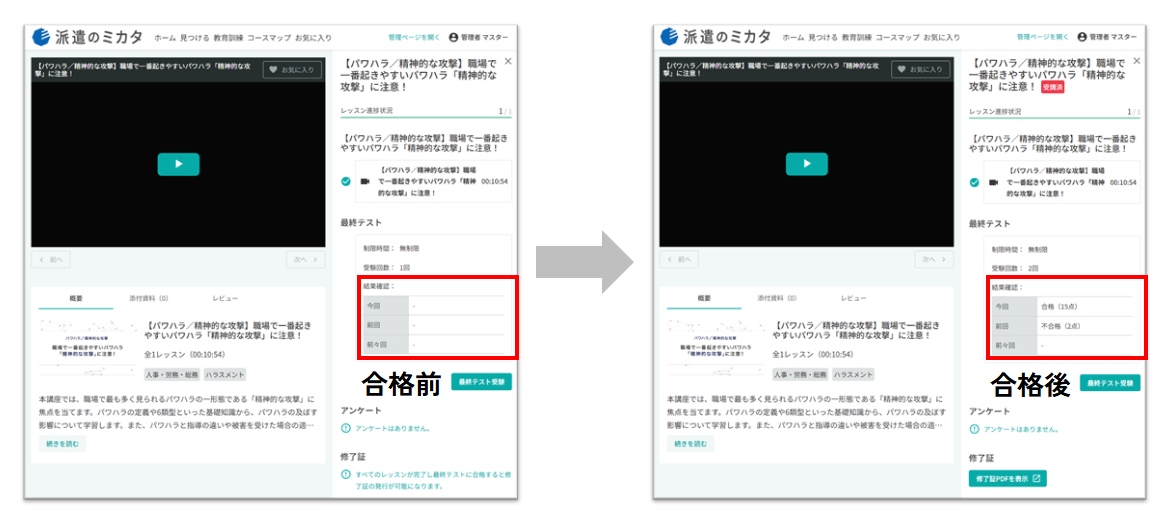Image resolution: width=1174 pixels, height=523 pixels.
Task: Click heart お気に入り button on 合格後 video
Action: [x=921, y=70]
